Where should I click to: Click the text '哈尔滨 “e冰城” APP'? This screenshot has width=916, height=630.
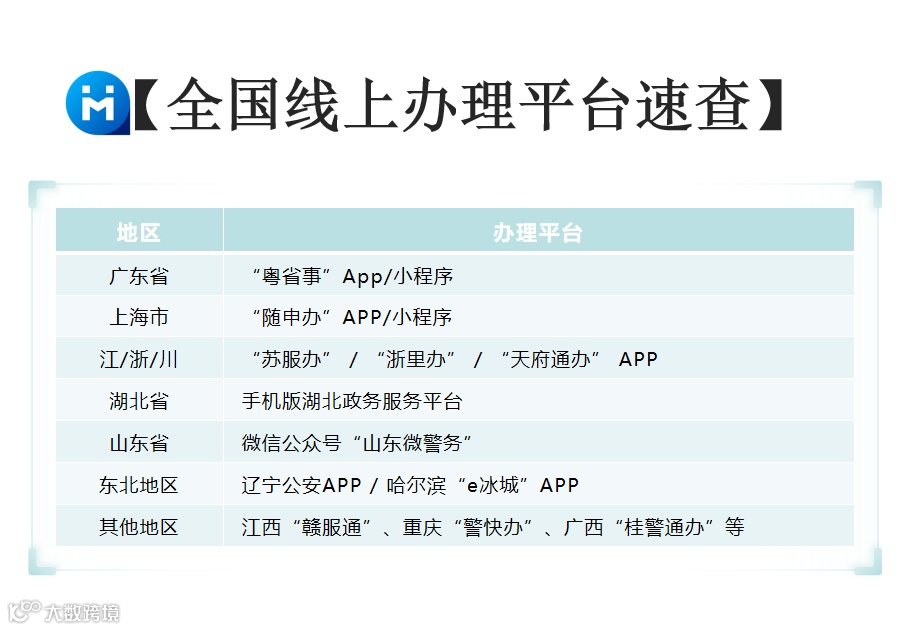pyautogui.click(x=483, y=485)
